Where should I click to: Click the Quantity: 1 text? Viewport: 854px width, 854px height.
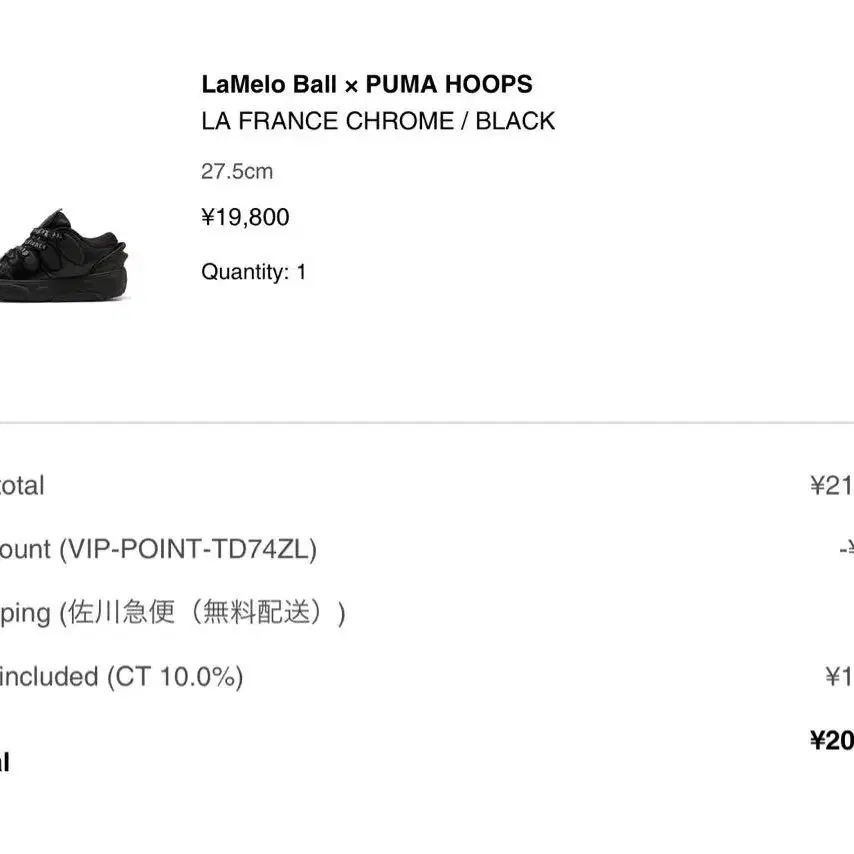point(253,272)
